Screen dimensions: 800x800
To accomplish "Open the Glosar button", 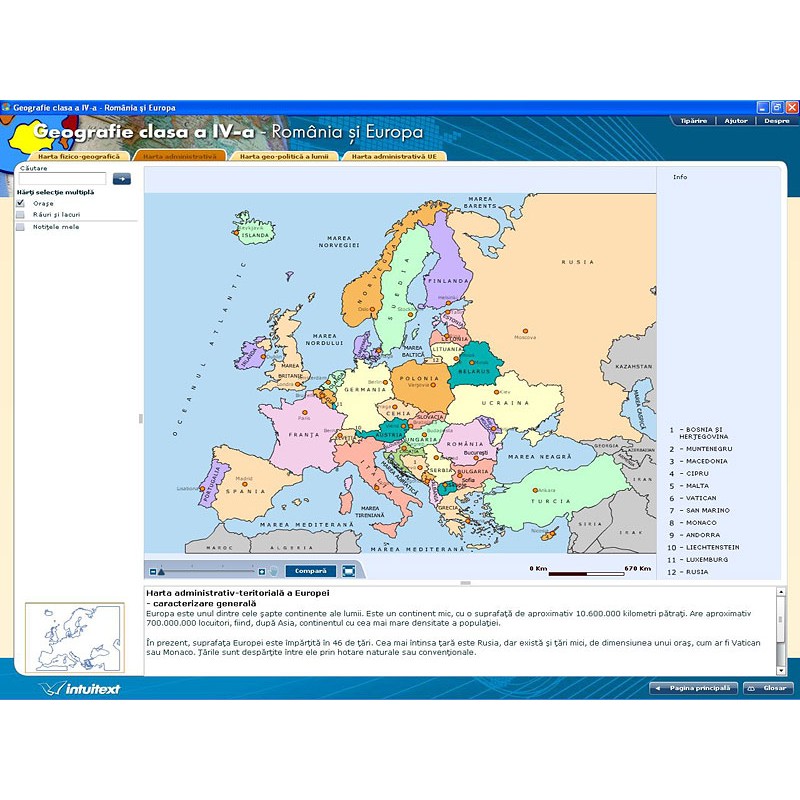I will (x=768, y=688).
